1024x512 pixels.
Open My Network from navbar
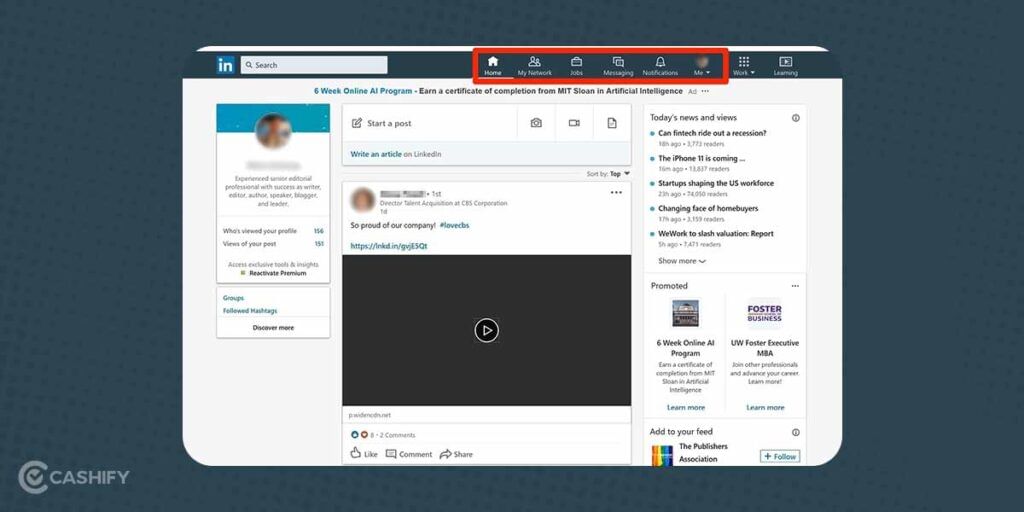tap(534, 66)
